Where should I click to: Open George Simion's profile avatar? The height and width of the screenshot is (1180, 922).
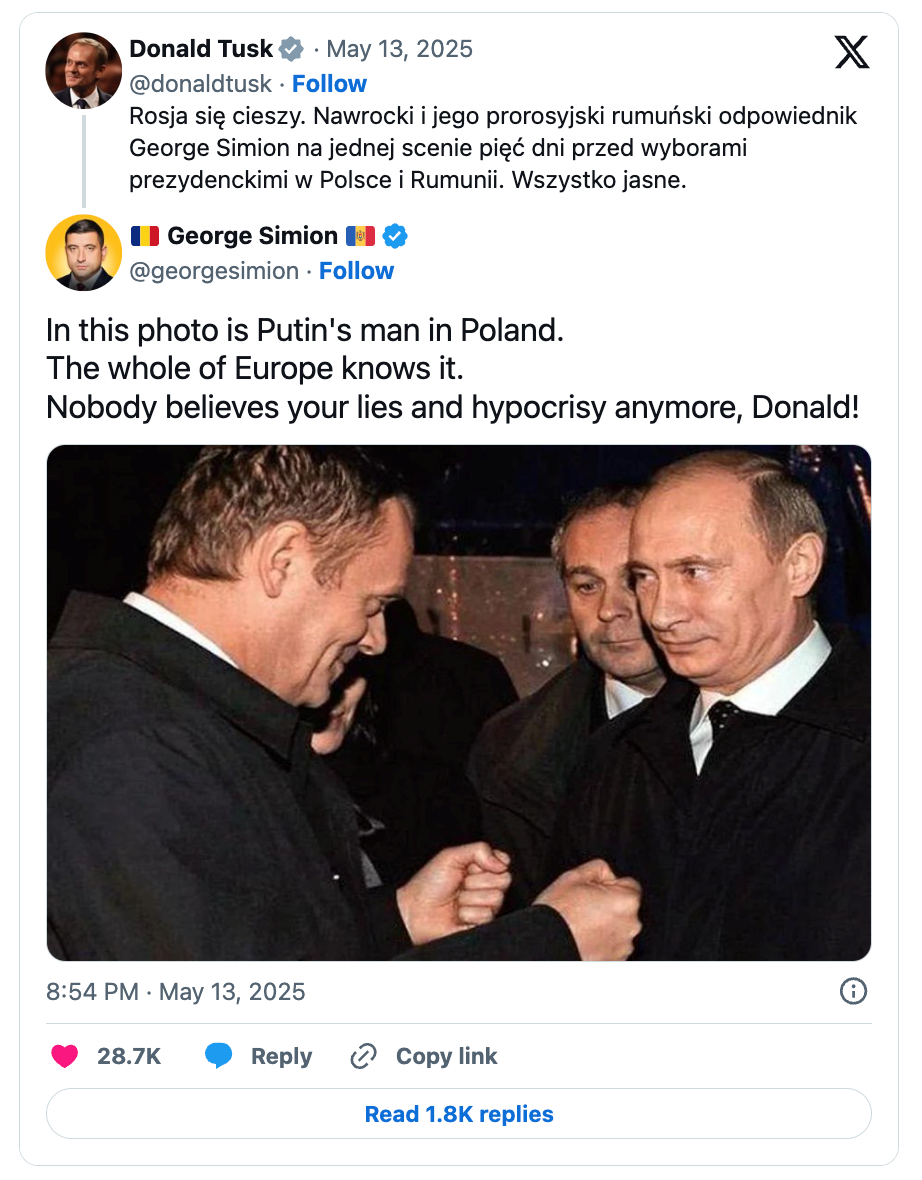pos(84,252)
